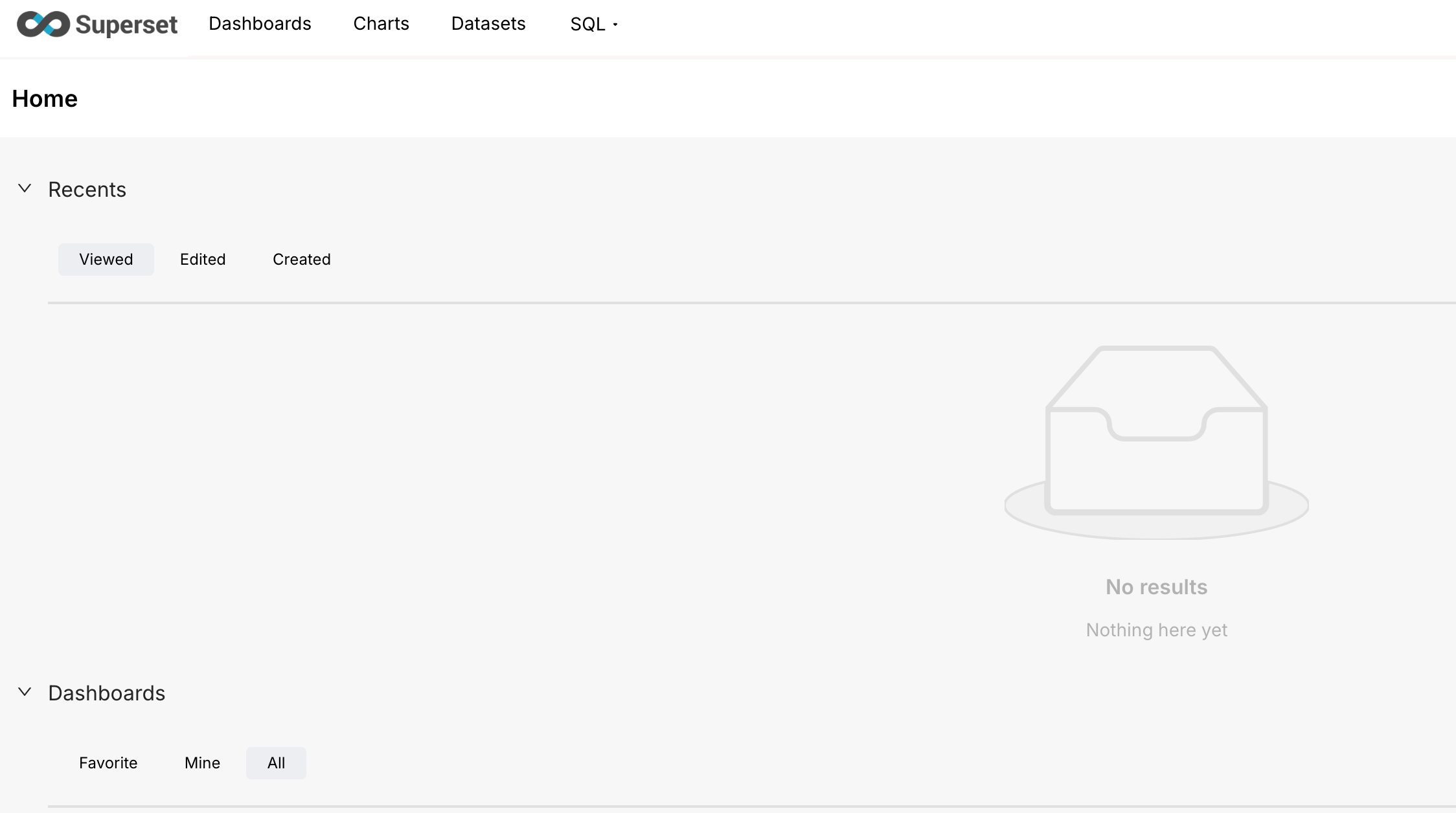The image size is (1456, 813).
Task: Collapse Recents section with its chevron
Action: tap(25, 188)
